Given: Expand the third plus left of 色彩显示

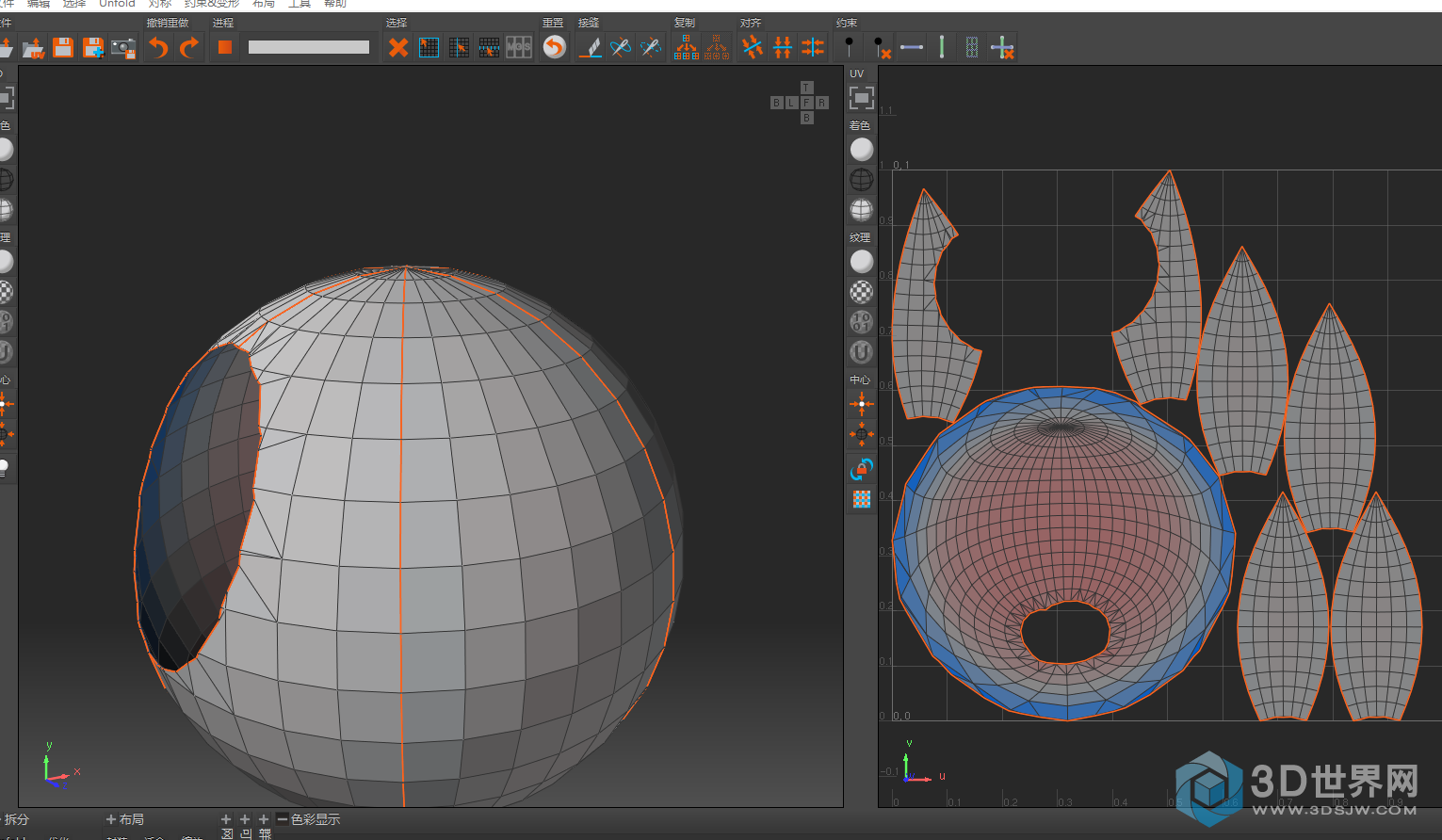Looking at the screenshot, I should pyautogui.click(x=264, y=819).
